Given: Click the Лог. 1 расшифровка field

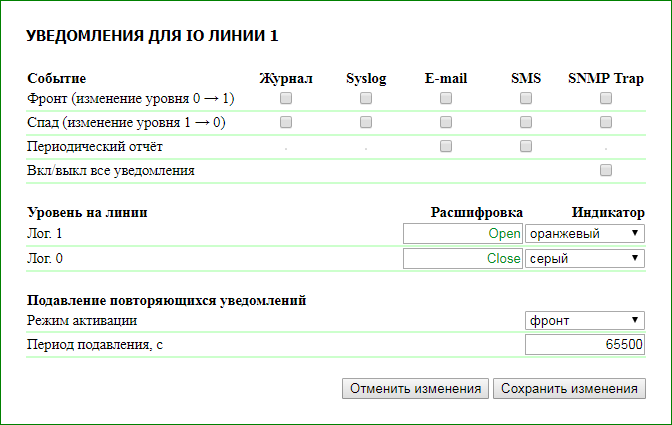Looking at the screenshot, I should pyautogui.click(x=463, y=233).
